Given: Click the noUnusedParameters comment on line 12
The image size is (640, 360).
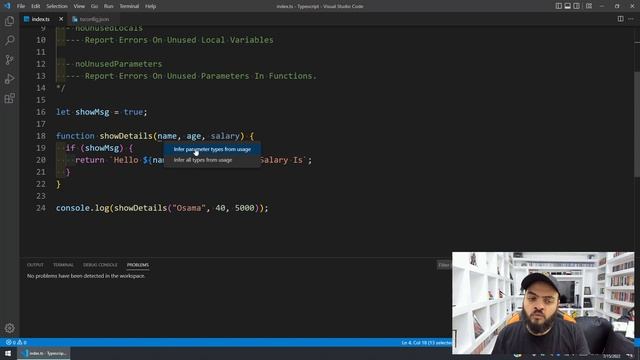Looking at the screenshot, I should [x=118, y=64].
